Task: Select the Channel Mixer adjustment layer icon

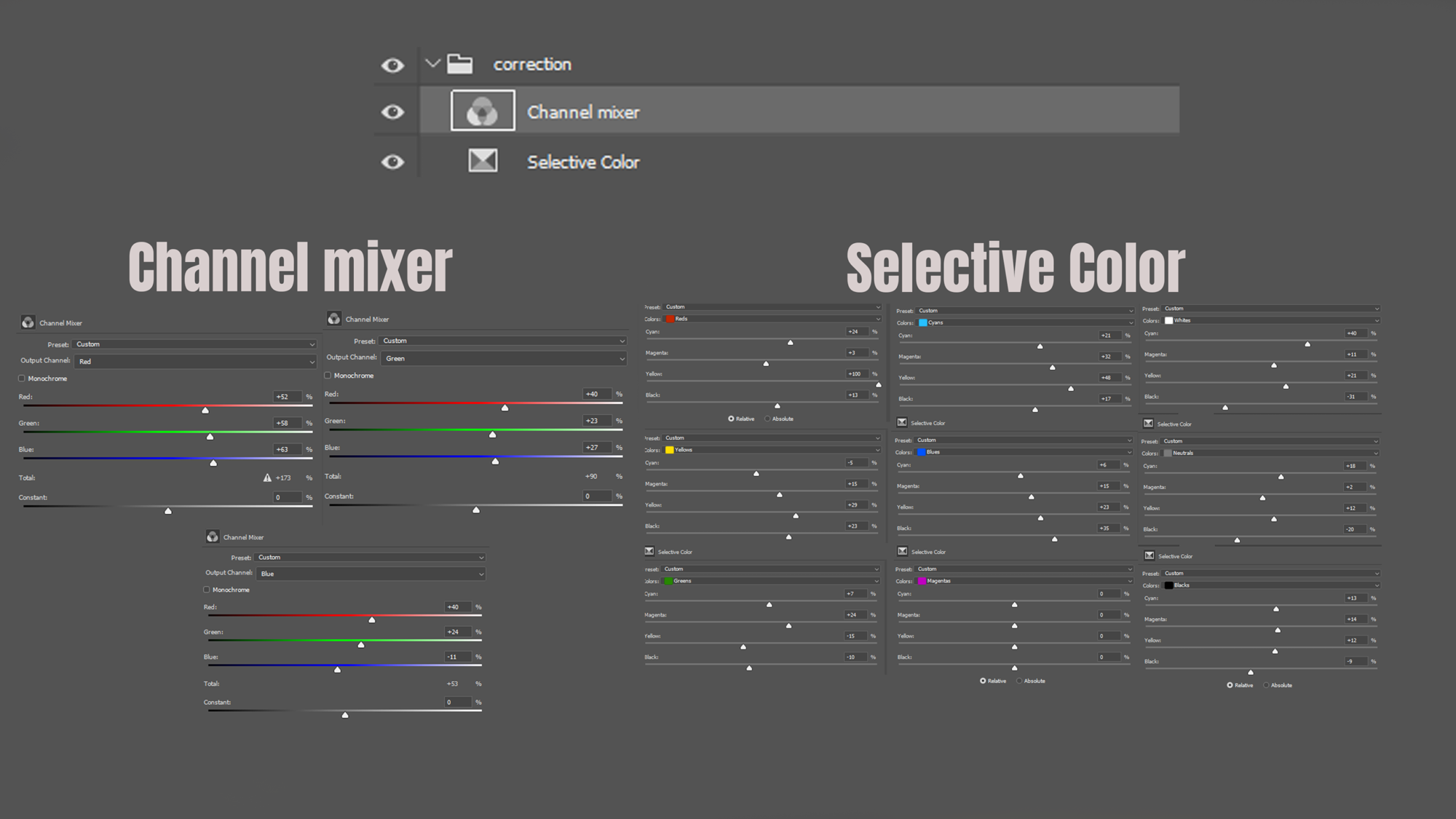Action: click(x=482, y=111)
